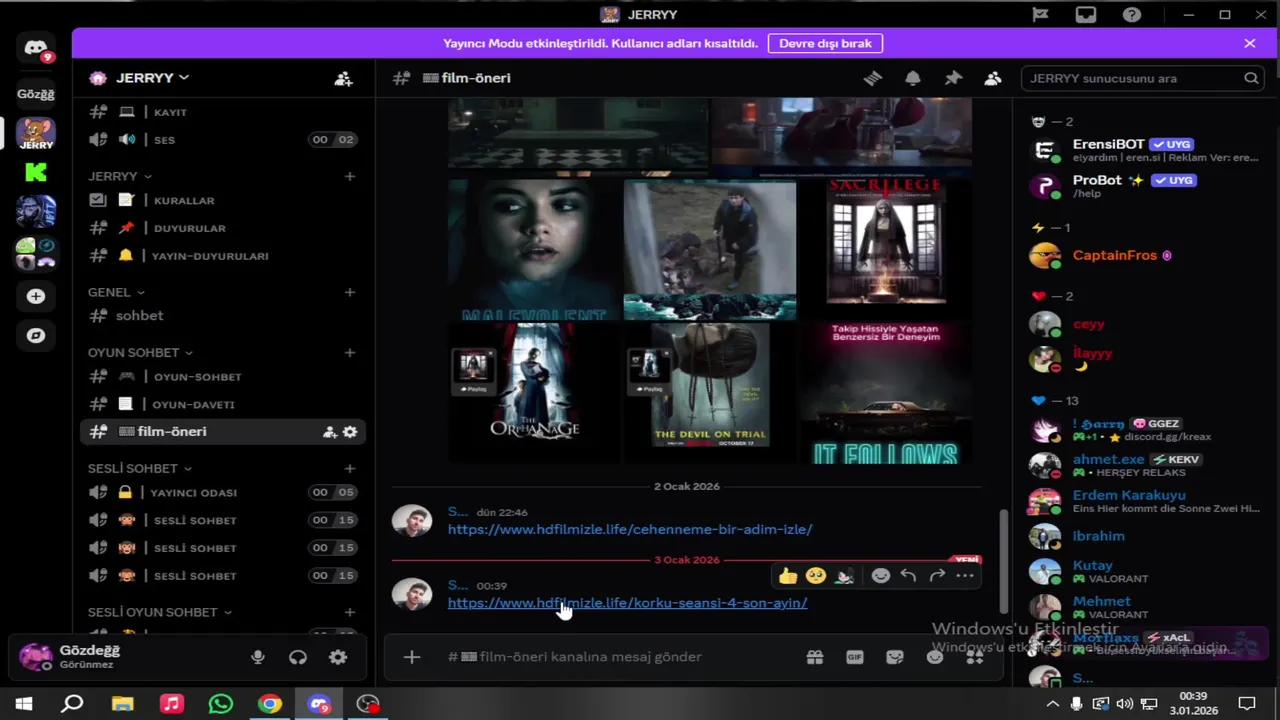The width and height of the screenshot is (1280, 720).
Task: Open the It Follows poster thumbnail
Action: click(886, 392)
